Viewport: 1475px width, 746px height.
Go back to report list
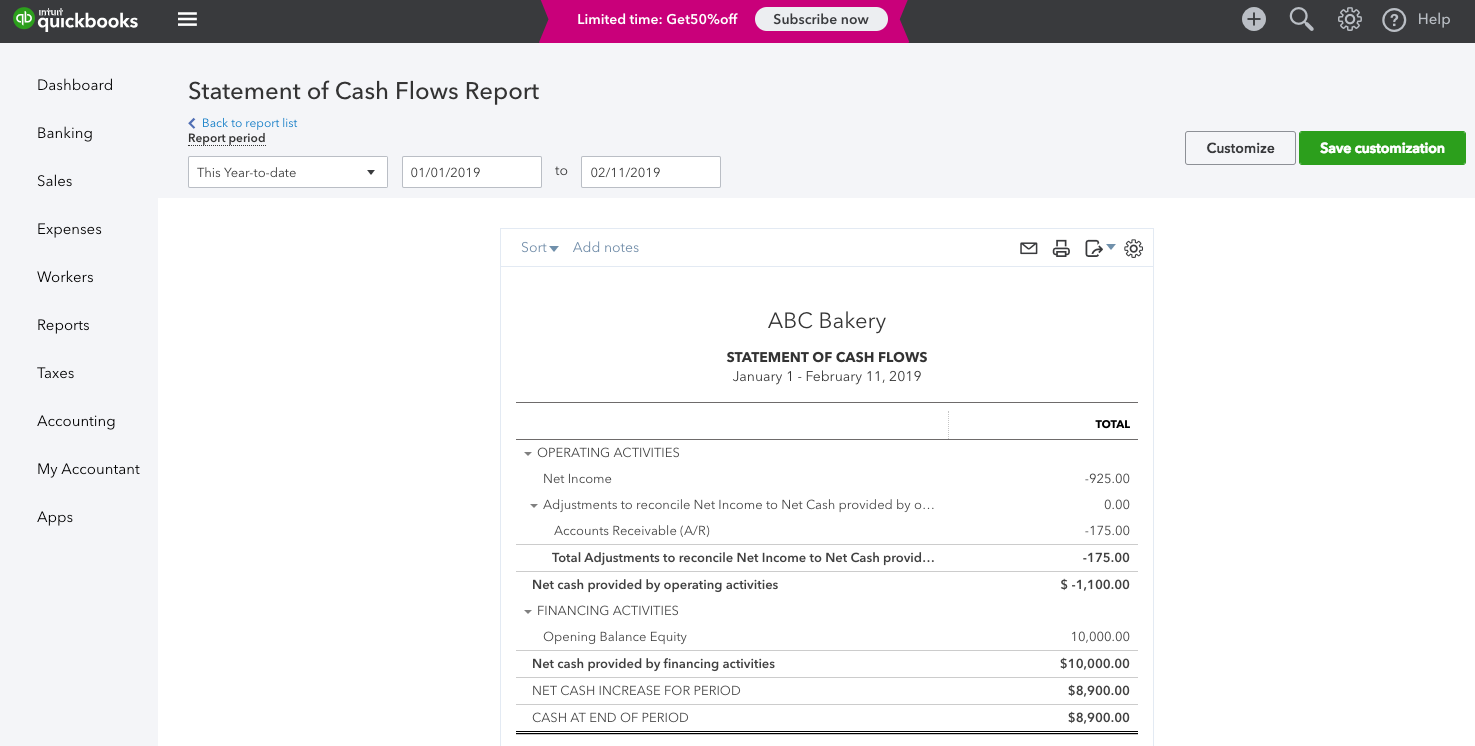pos(242,122)
